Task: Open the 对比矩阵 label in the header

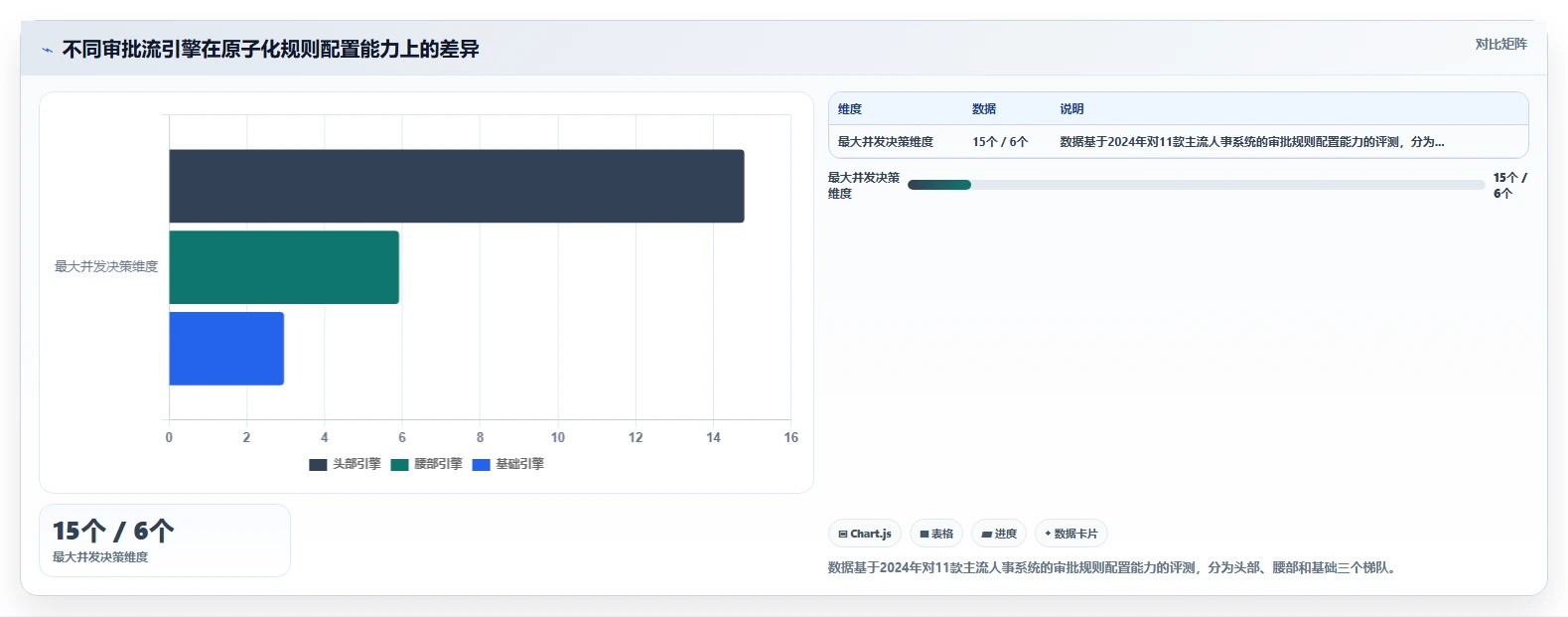Action: pos(1500,44)
